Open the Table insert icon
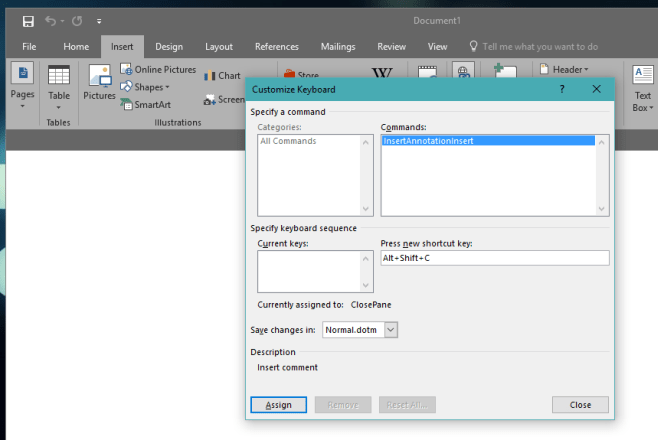 point(59,76)
